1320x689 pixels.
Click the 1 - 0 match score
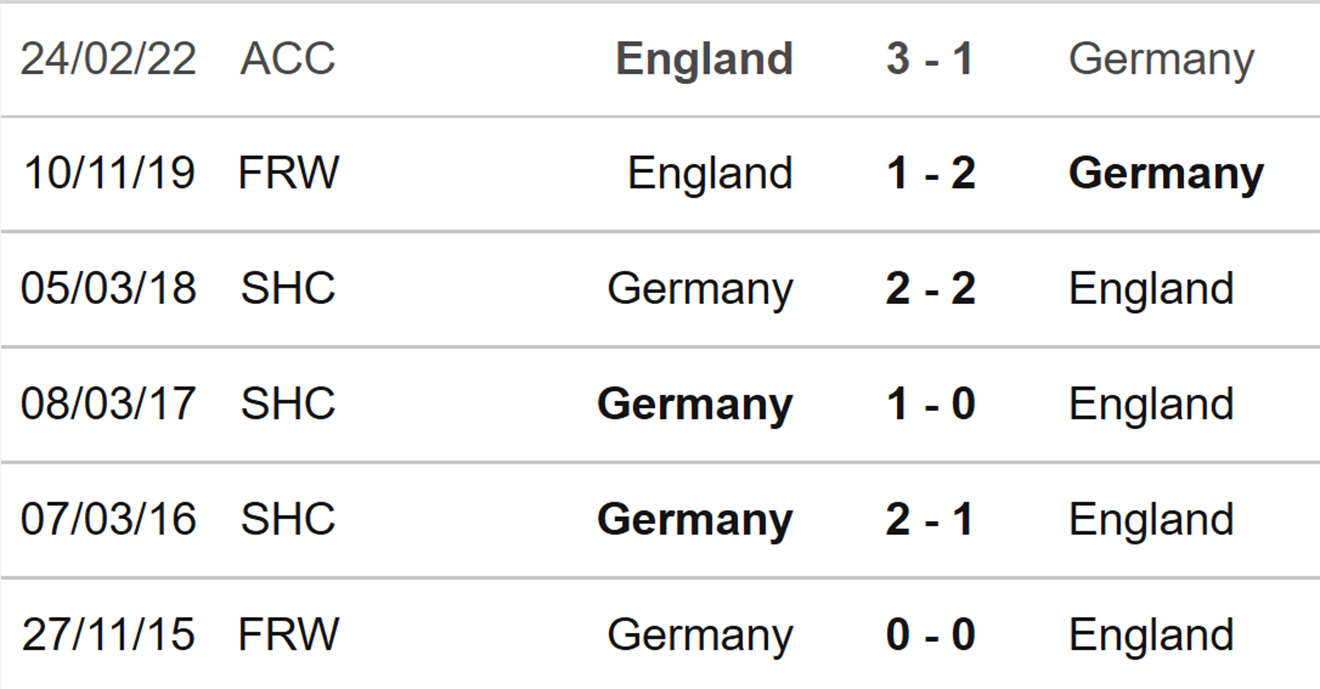tap(929, 404)
